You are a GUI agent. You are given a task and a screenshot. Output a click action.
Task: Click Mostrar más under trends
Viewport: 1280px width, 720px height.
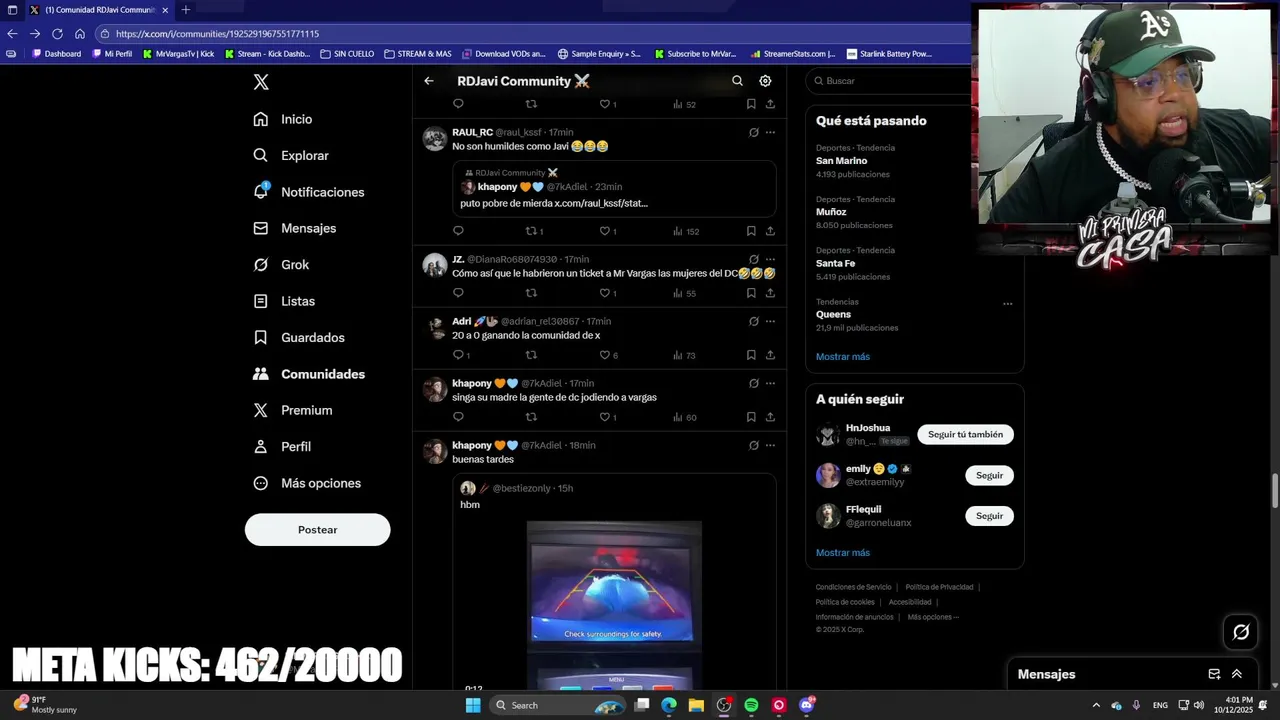(x=843, y=356)
